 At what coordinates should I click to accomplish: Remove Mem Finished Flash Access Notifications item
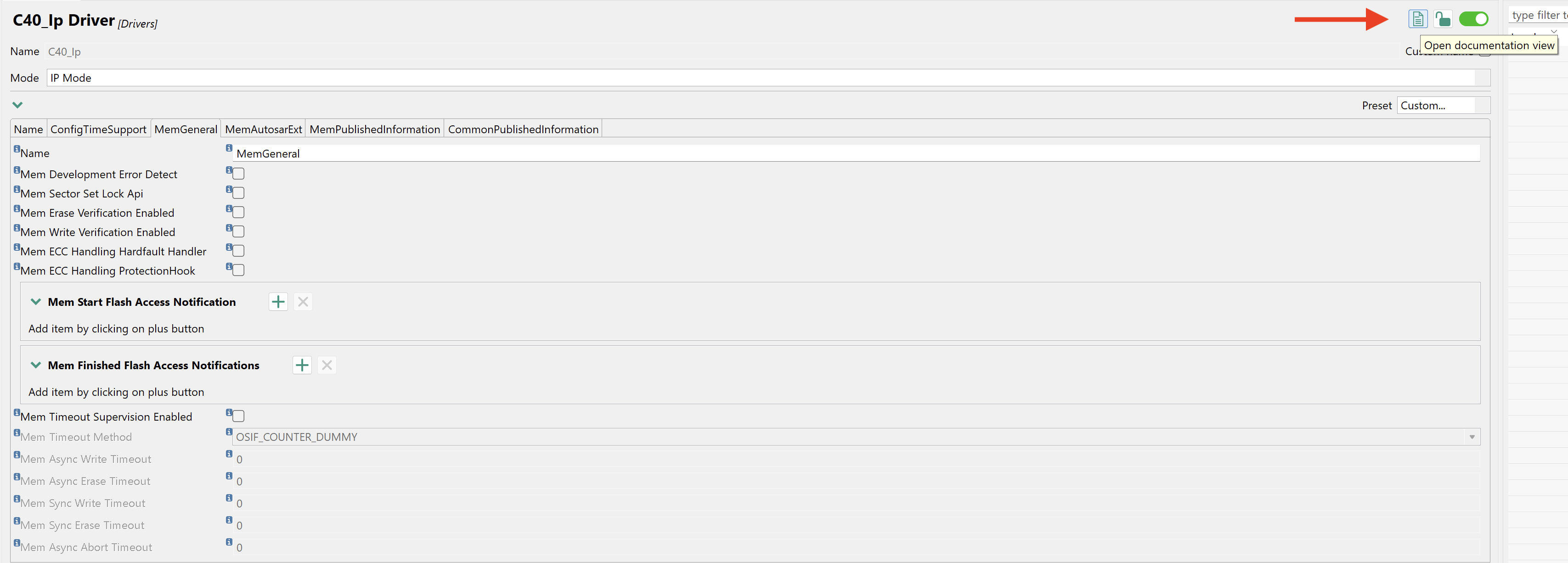(327, 365)
